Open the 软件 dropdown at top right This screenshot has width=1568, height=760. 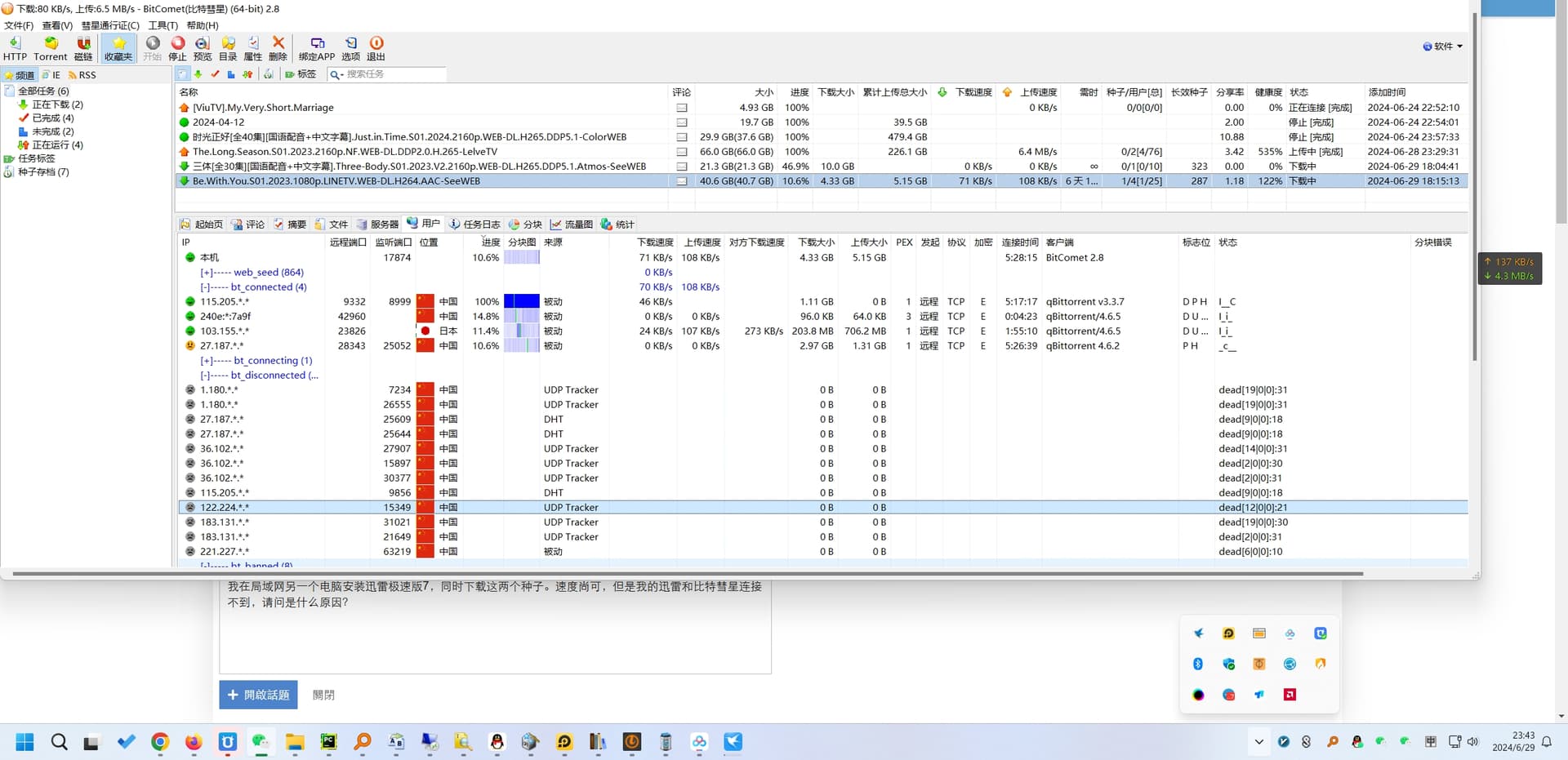pyautogui.click(x=1443, y=47)
